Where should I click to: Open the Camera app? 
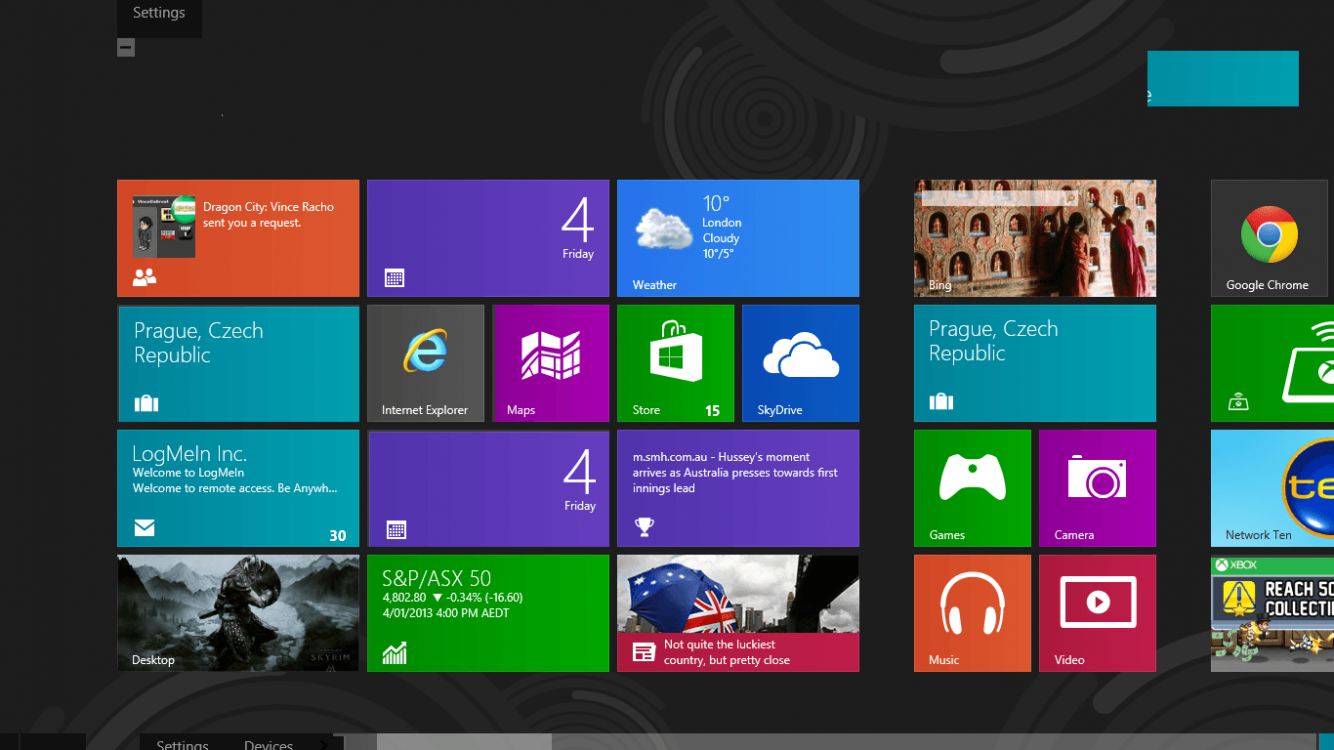click(x=1097, y=487)
